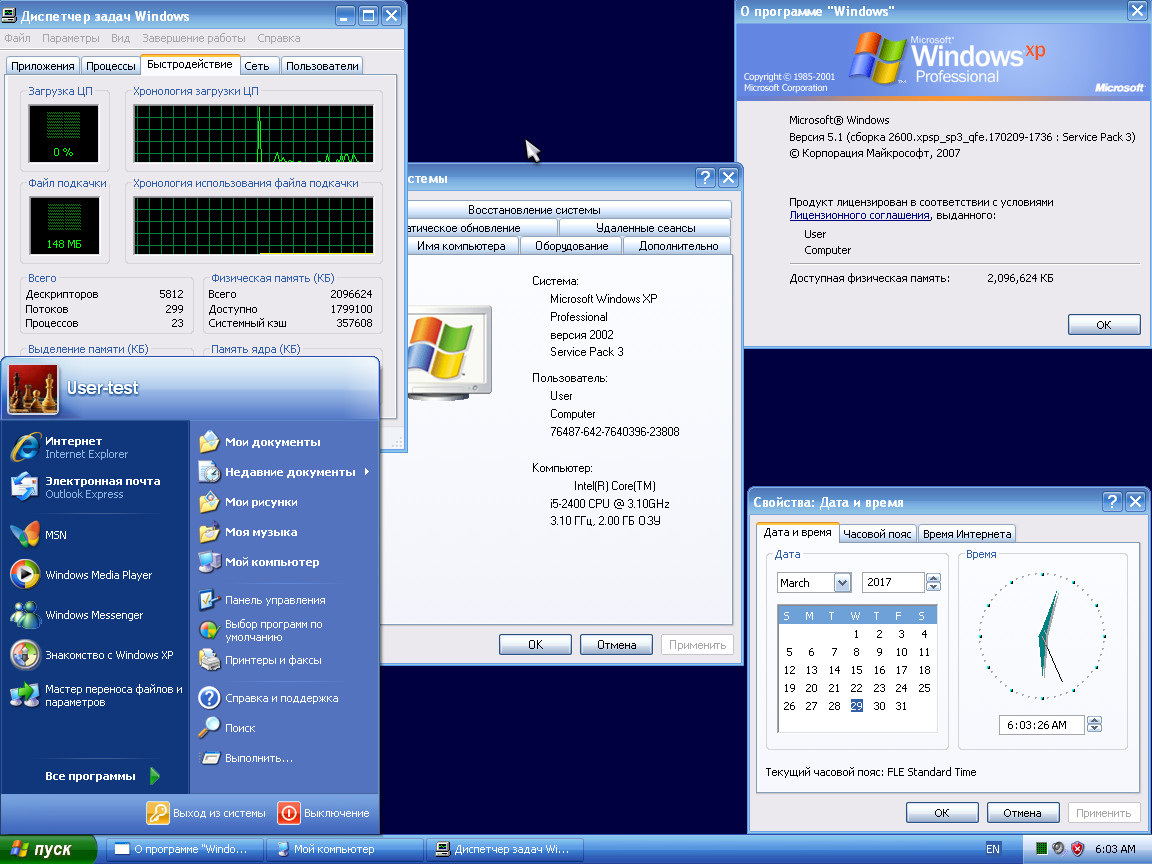Image resolution: width=1152 pixels, height=864 pixels.
Task: Launch Outlook Express email icon
Action: click(25, 487)
